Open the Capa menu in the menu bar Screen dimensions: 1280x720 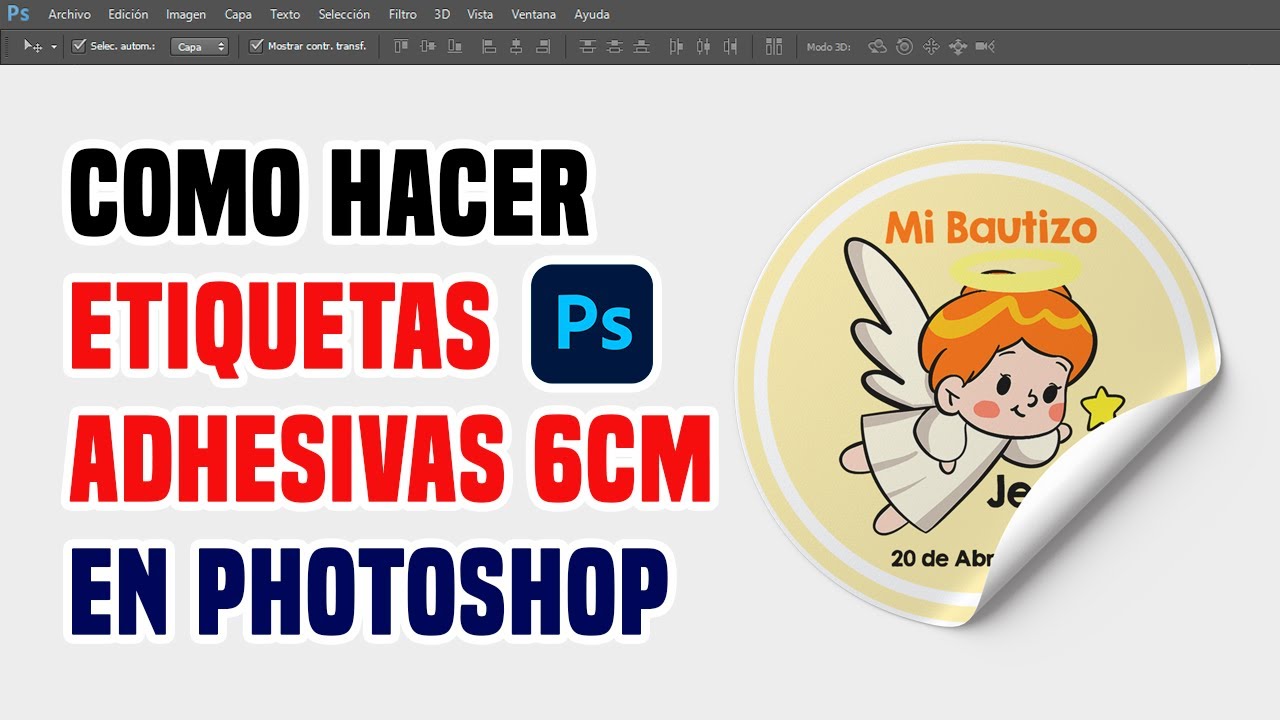point(238,15)
